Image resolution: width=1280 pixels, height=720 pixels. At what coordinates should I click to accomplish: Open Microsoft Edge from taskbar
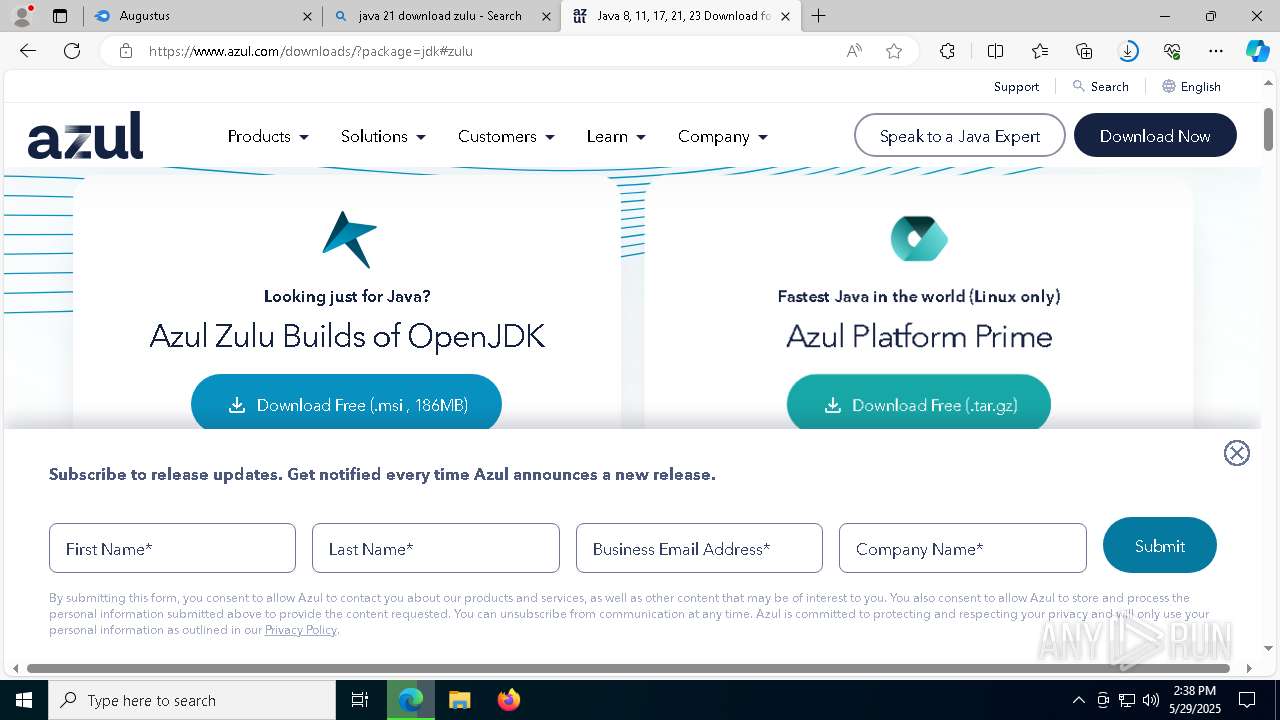click(x=411, y=700)
